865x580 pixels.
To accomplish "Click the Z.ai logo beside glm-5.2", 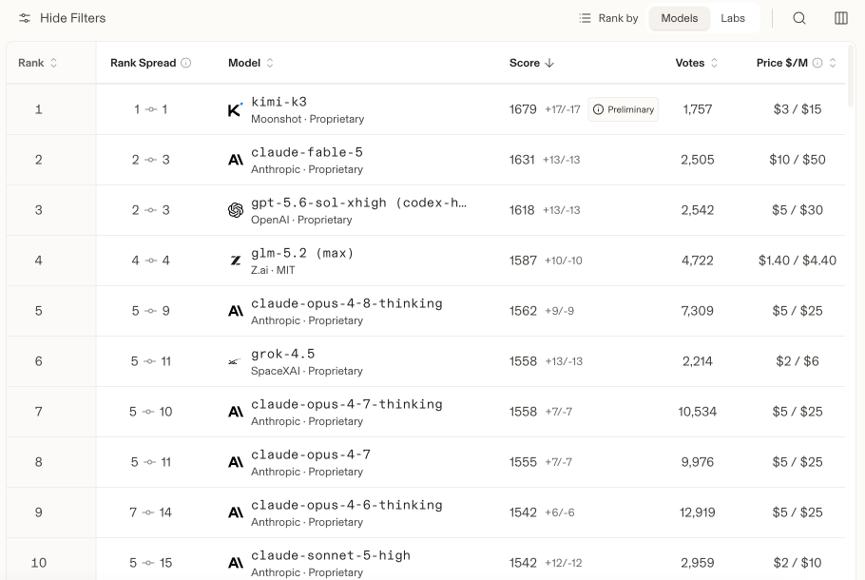I will 236,260.
